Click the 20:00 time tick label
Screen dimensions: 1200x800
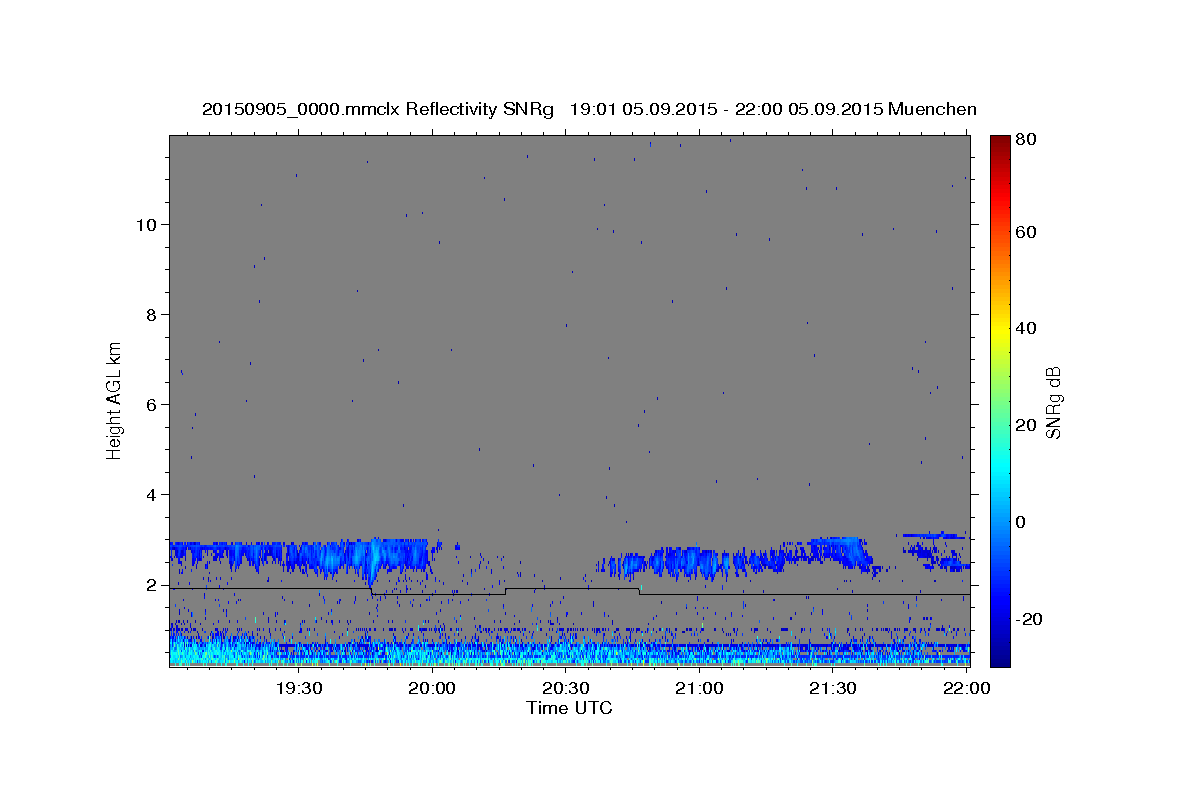433,688
